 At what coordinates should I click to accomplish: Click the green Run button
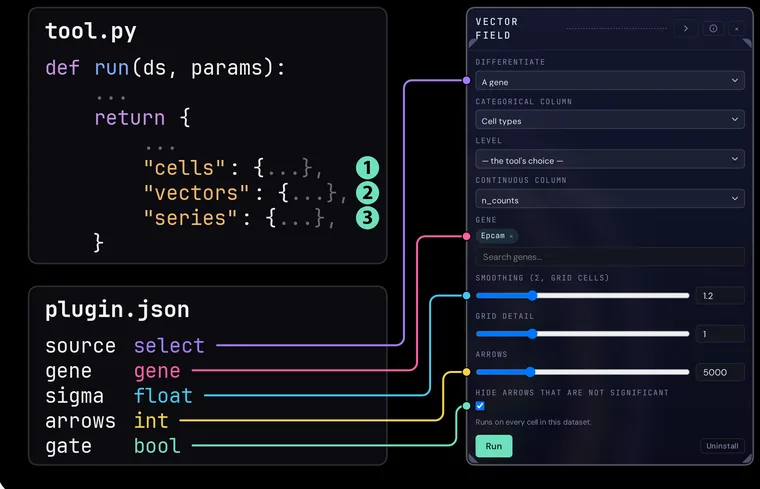click(493, 446)
